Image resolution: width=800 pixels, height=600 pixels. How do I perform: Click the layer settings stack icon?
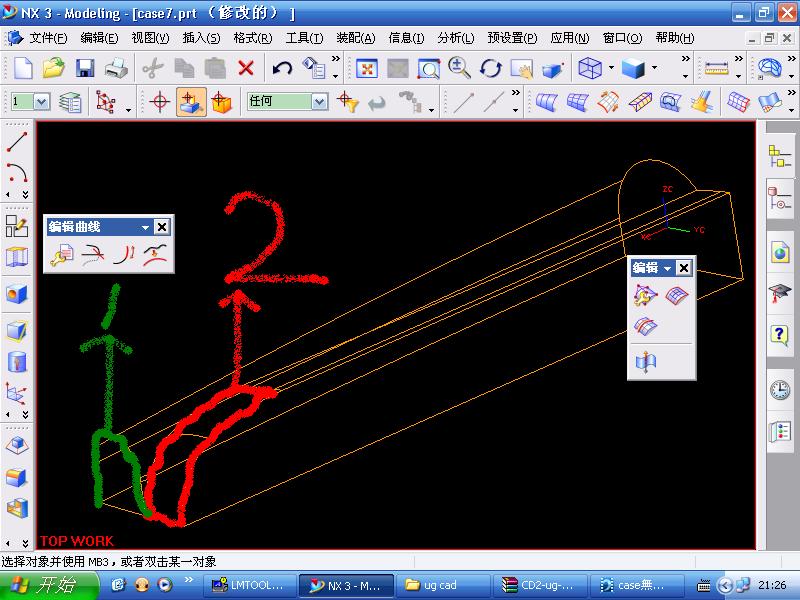[x=70, y=102]
